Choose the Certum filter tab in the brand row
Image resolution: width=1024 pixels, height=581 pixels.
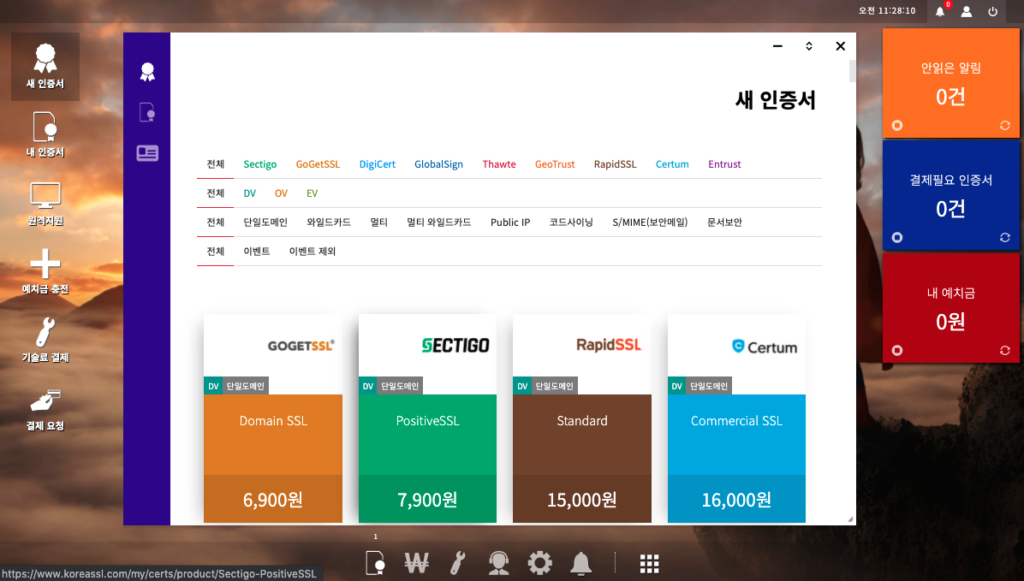click(x=672, y=165)
